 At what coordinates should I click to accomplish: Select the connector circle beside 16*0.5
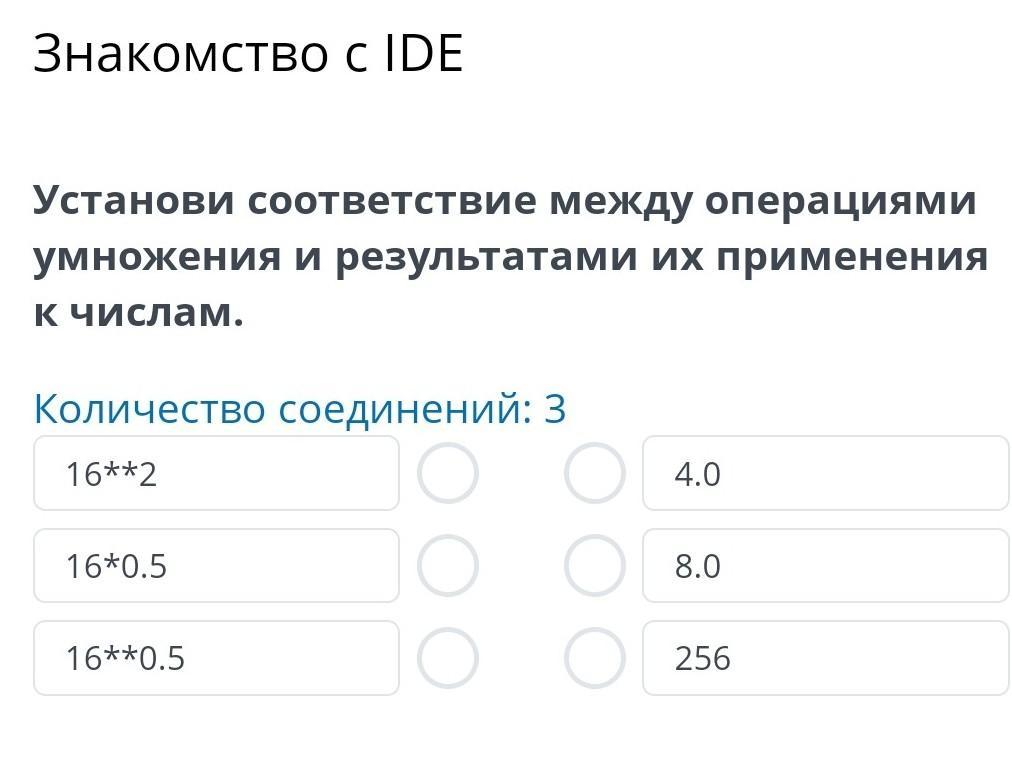pos(448,566)
